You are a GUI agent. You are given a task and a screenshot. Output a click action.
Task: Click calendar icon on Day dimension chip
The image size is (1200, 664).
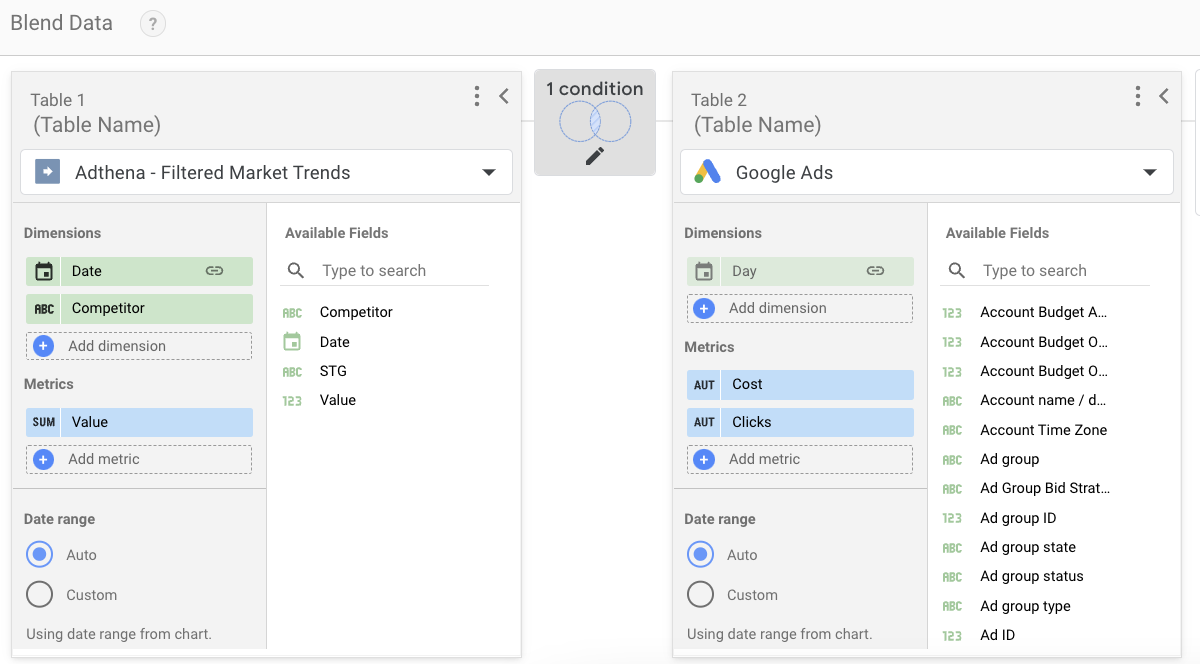click(704, 271)
